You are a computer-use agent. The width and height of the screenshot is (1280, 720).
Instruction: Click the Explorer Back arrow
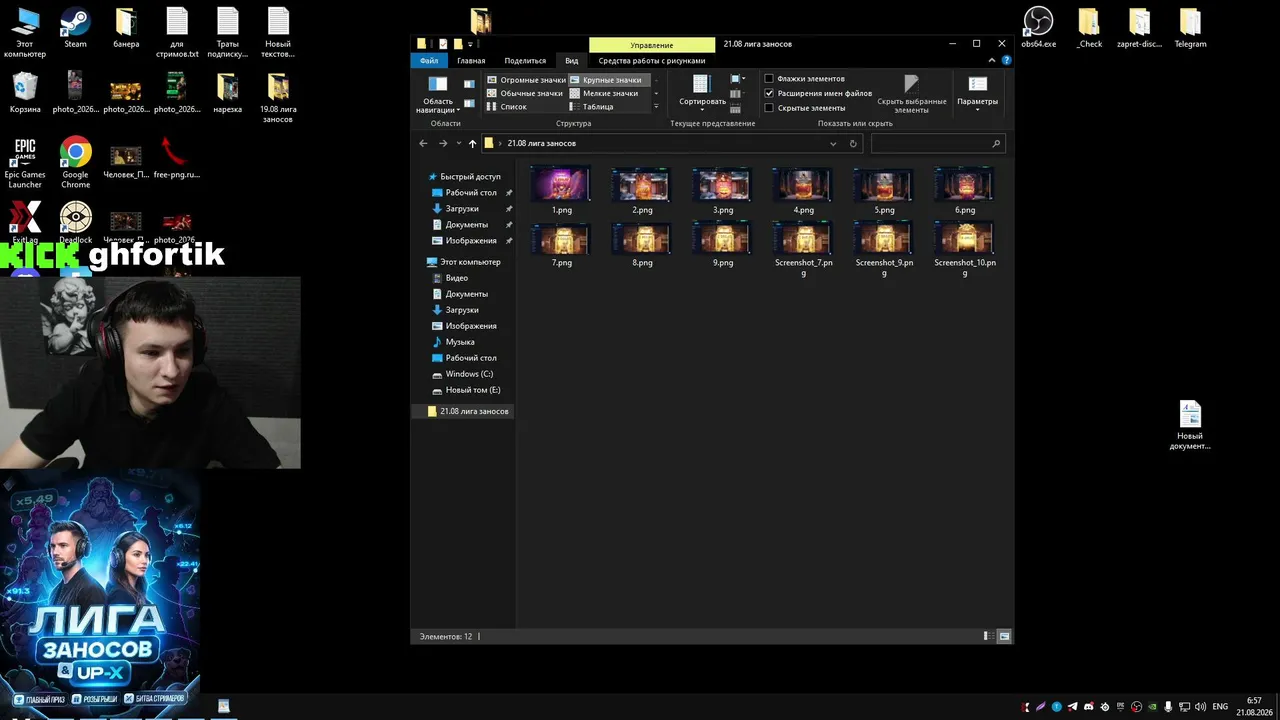[423, 143]
